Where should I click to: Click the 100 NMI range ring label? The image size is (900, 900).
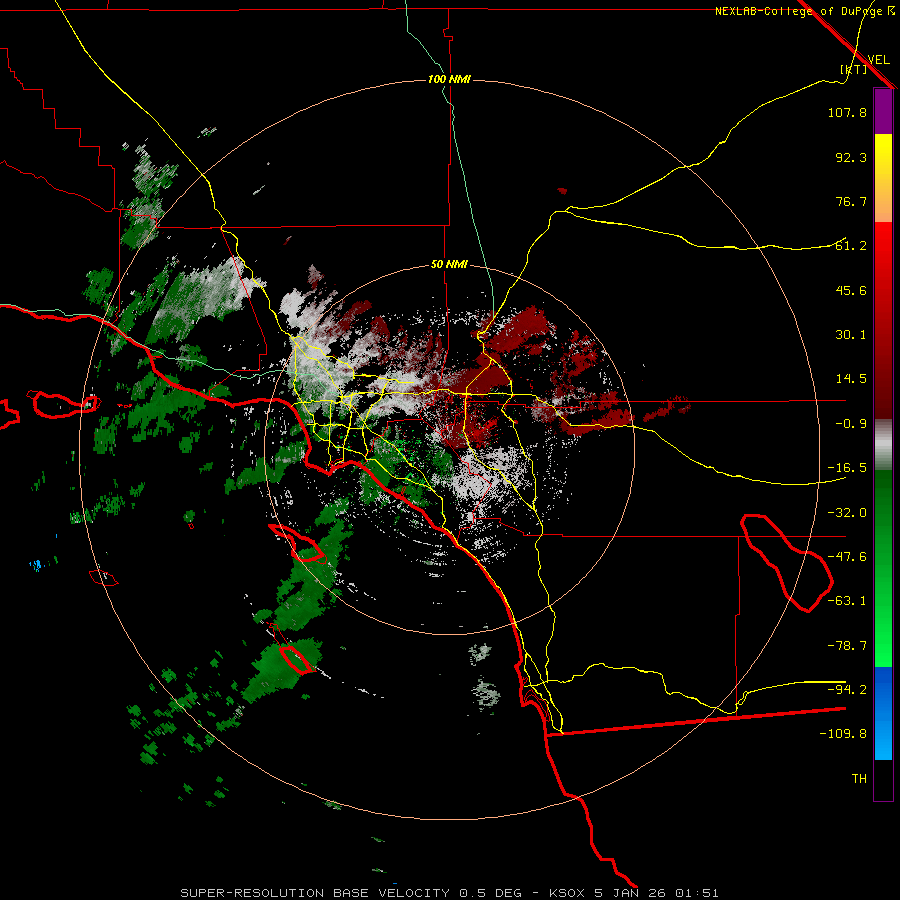coord(449,79)
